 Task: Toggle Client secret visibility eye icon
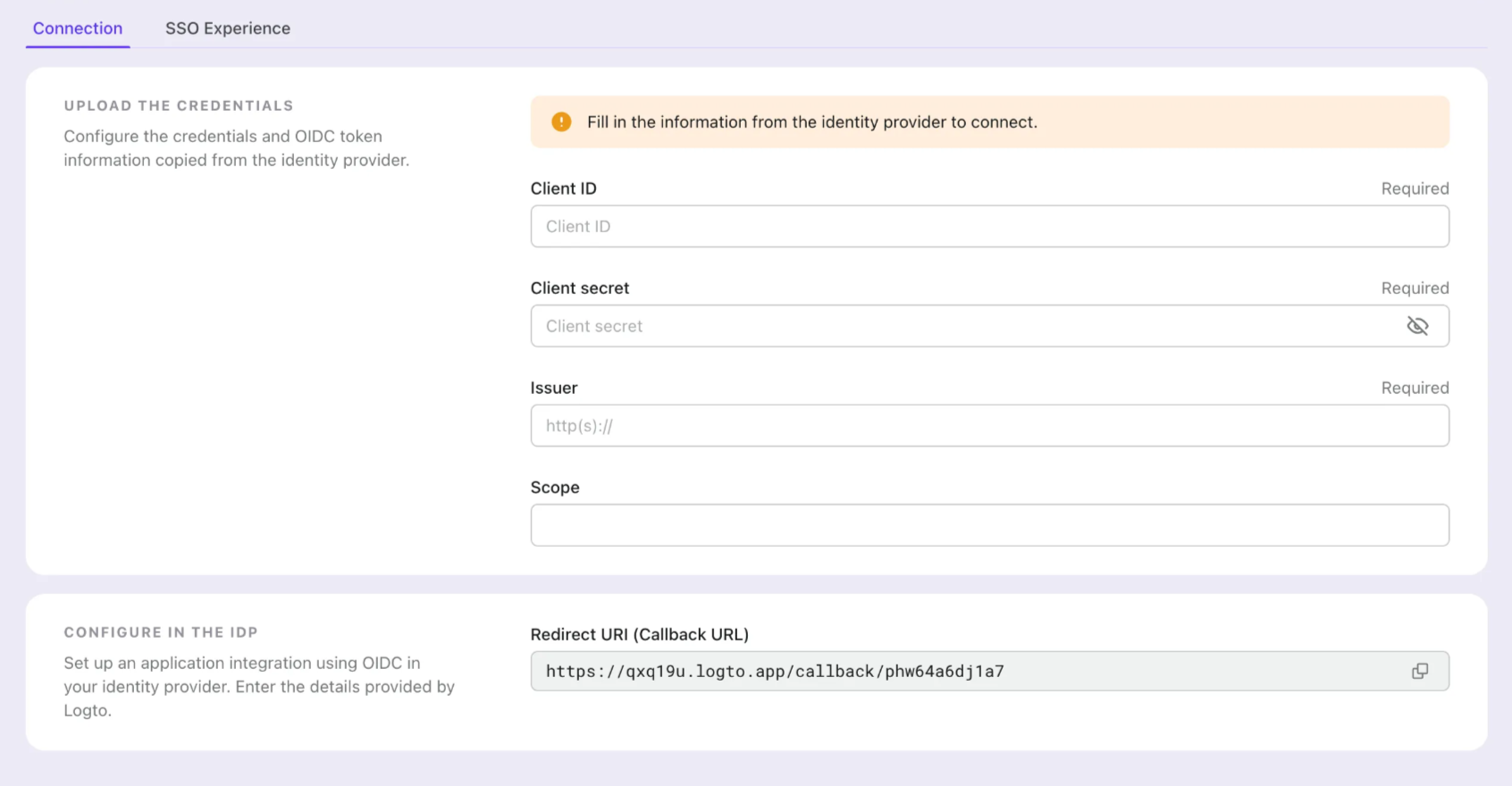pyautogui.click(x=1417, y=326)
